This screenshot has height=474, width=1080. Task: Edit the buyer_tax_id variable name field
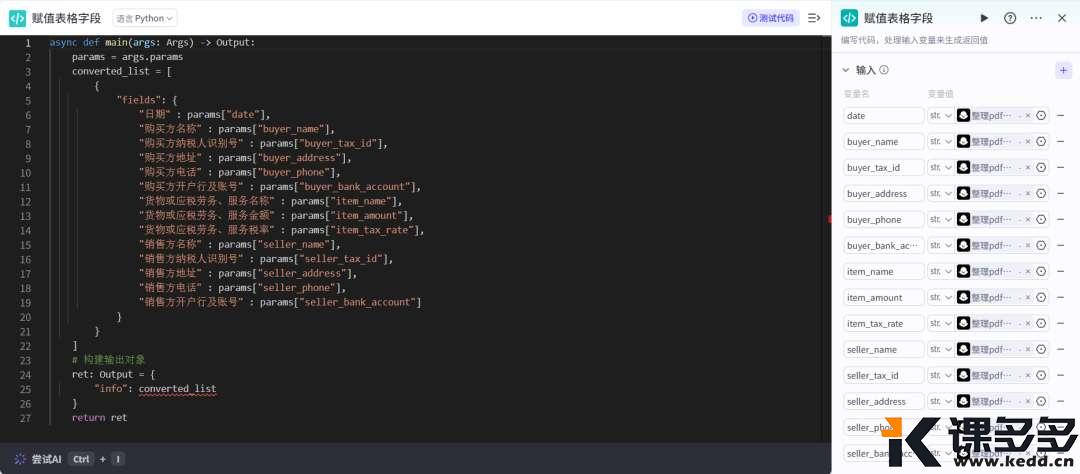coord(884,167)
